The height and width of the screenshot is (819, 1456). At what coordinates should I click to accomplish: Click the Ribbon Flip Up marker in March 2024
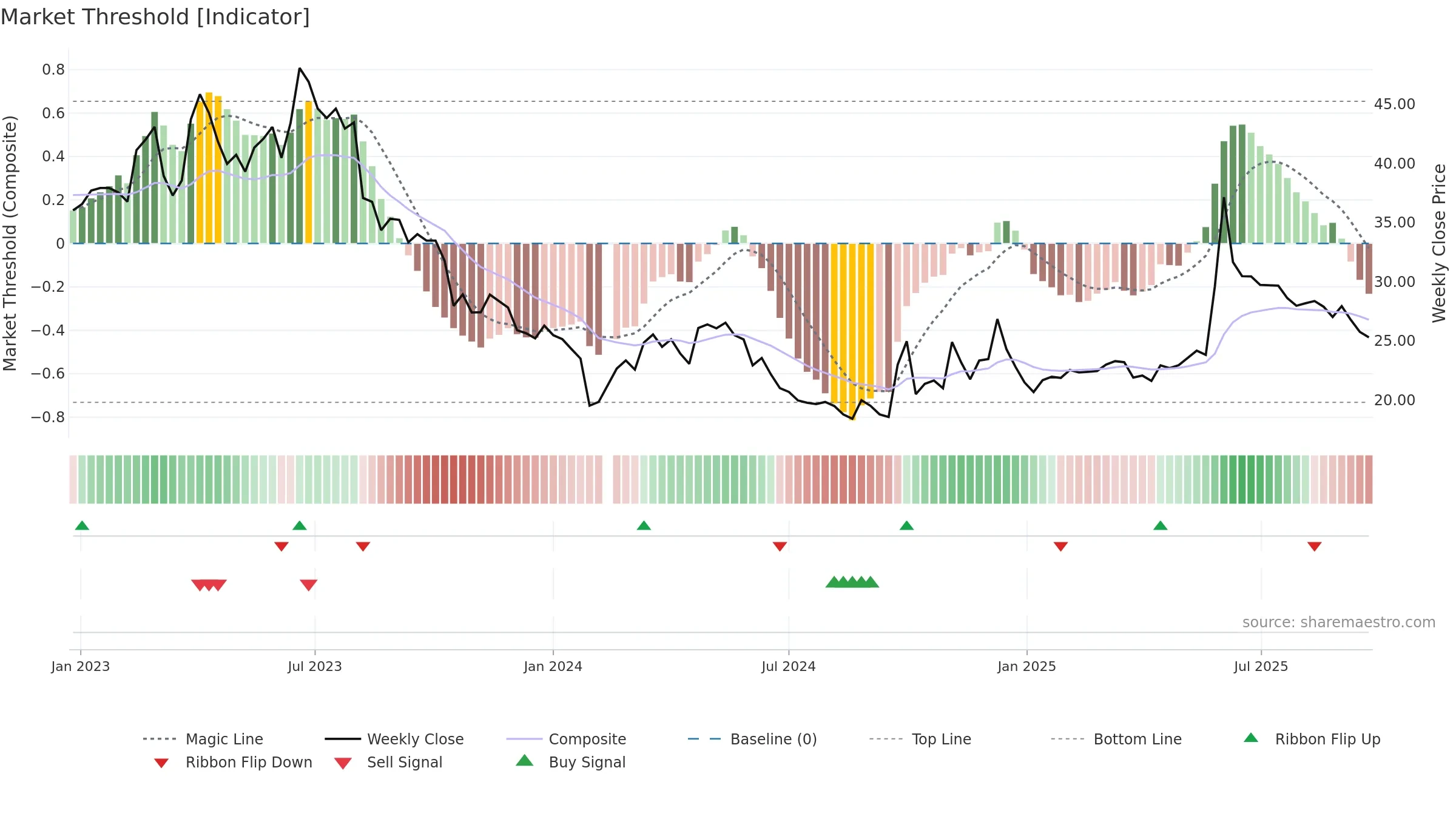(644, 525)
